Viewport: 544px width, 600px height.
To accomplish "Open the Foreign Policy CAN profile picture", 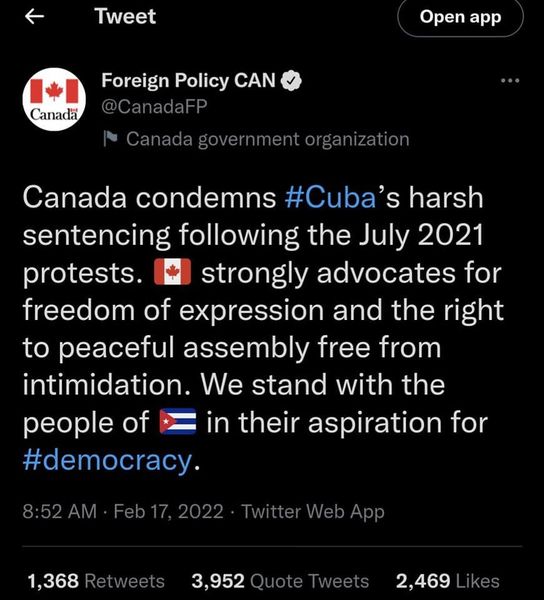I will tap(54, 99).
